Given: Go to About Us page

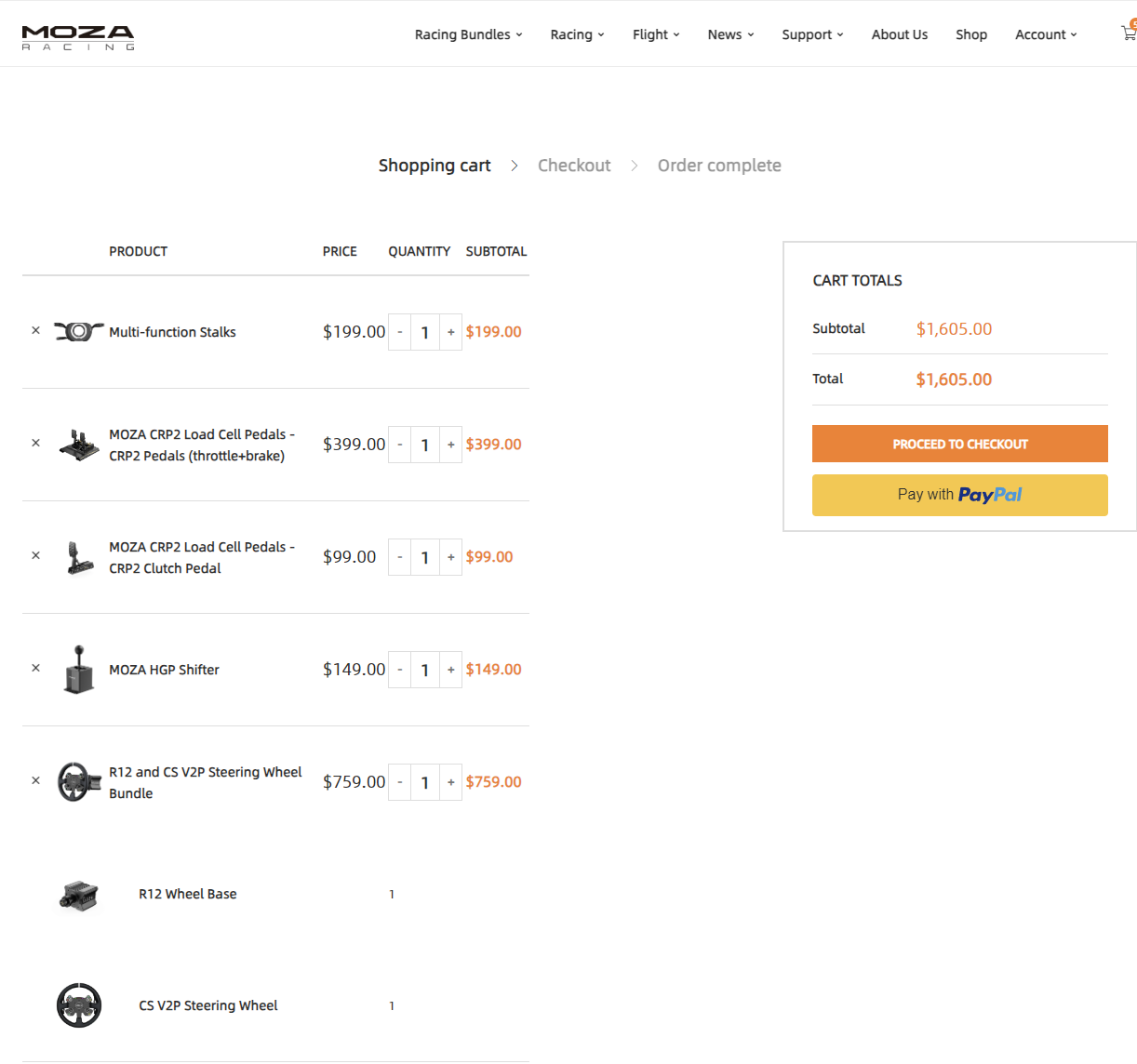Looking at the screenshot, I should 900,34.
